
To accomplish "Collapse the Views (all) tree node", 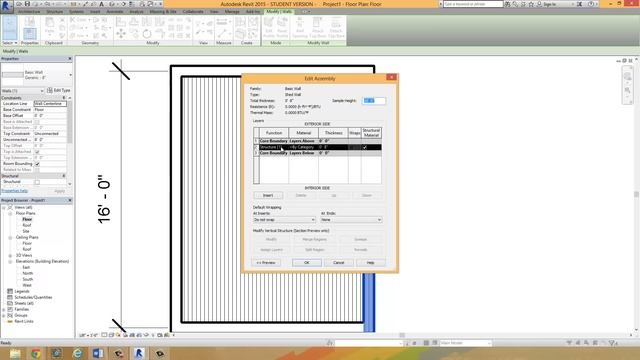I will pos(4,207).
